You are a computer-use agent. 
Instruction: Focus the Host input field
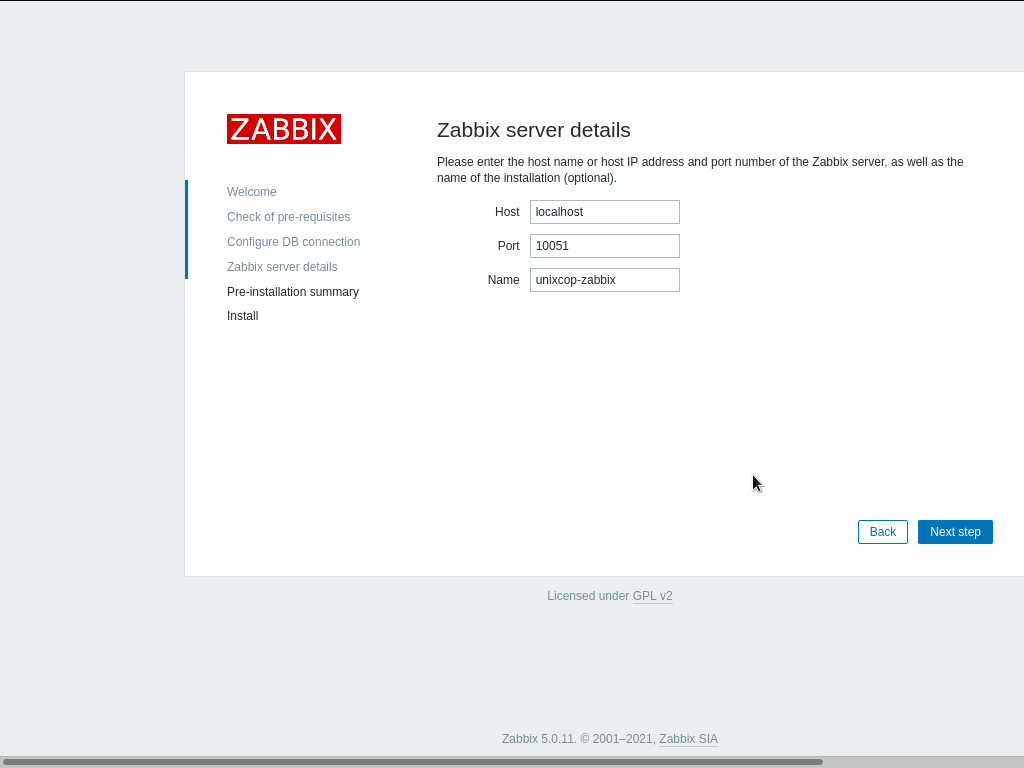point(605,212)
